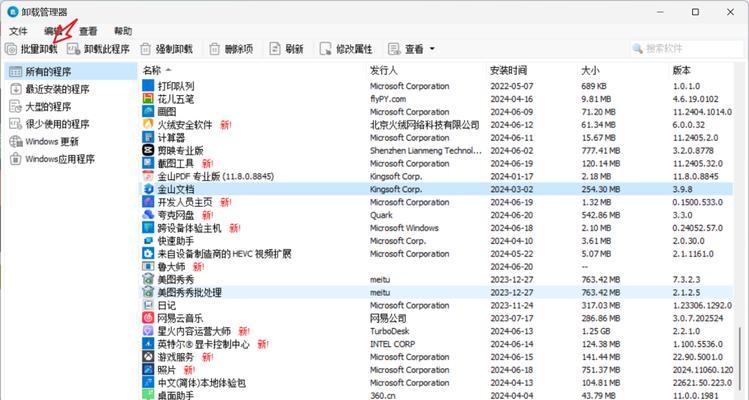This screenshot has width=749, height=400.
Task: Click the 2022-05-07 install date
Action: [x=512, y=86]
